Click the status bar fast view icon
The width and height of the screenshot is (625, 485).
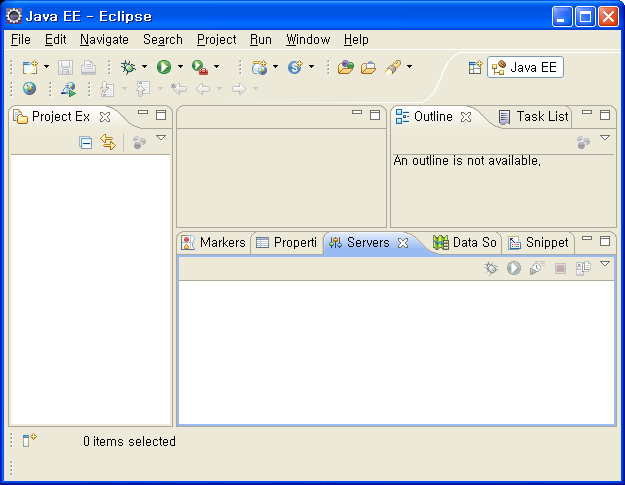click(x=29, y=440)
